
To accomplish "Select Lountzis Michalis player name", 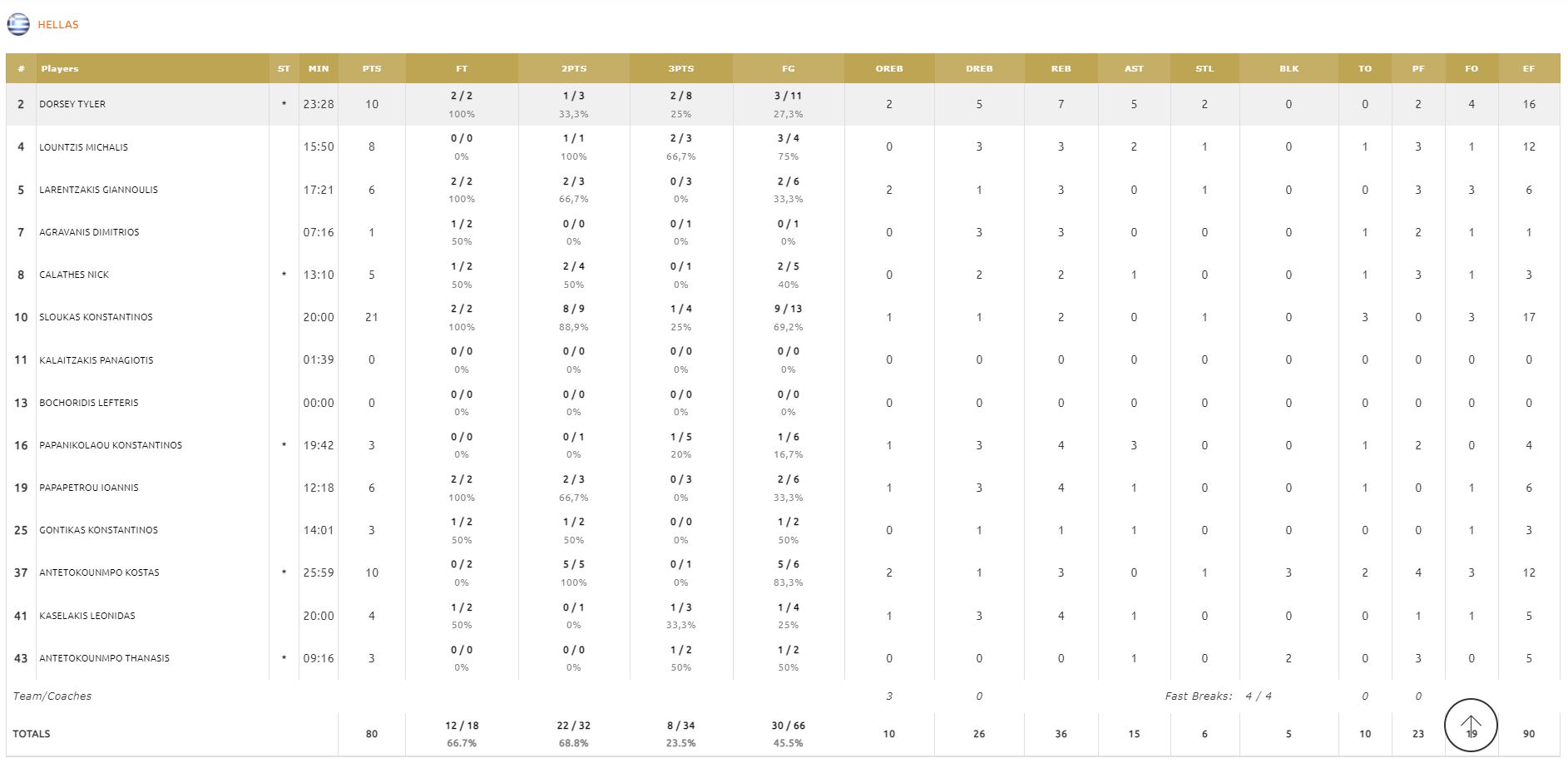I will coord(83,147).
